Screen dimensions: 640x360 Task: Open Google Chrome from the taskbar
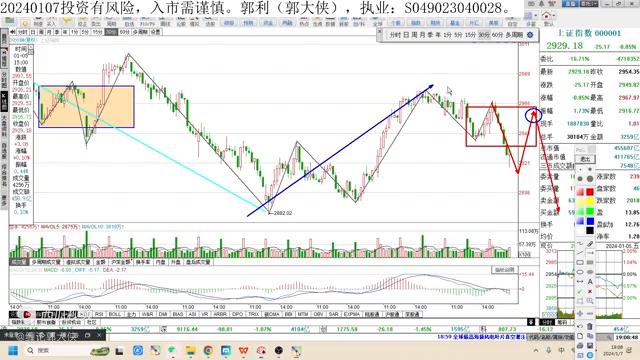(x=208, y=351)
